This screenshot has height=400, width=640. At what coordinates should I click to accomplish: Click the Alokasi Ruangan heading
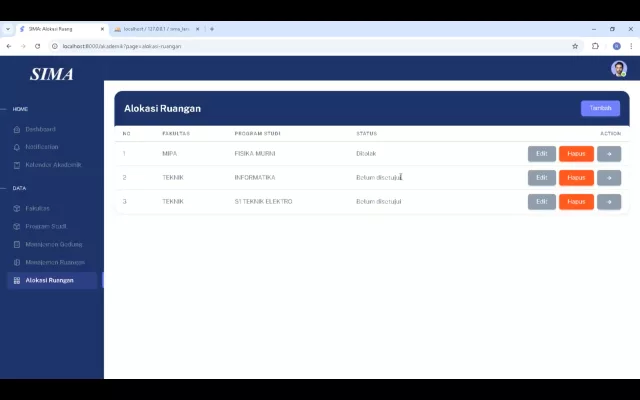point(162,109)
